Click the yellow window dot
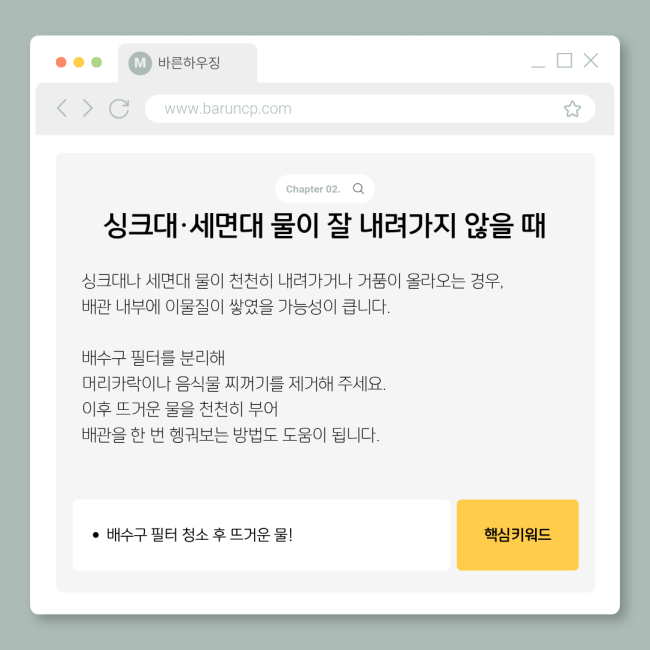Image resolution: width=650 pixels, height=650 pixels. (x=79, y=62)
